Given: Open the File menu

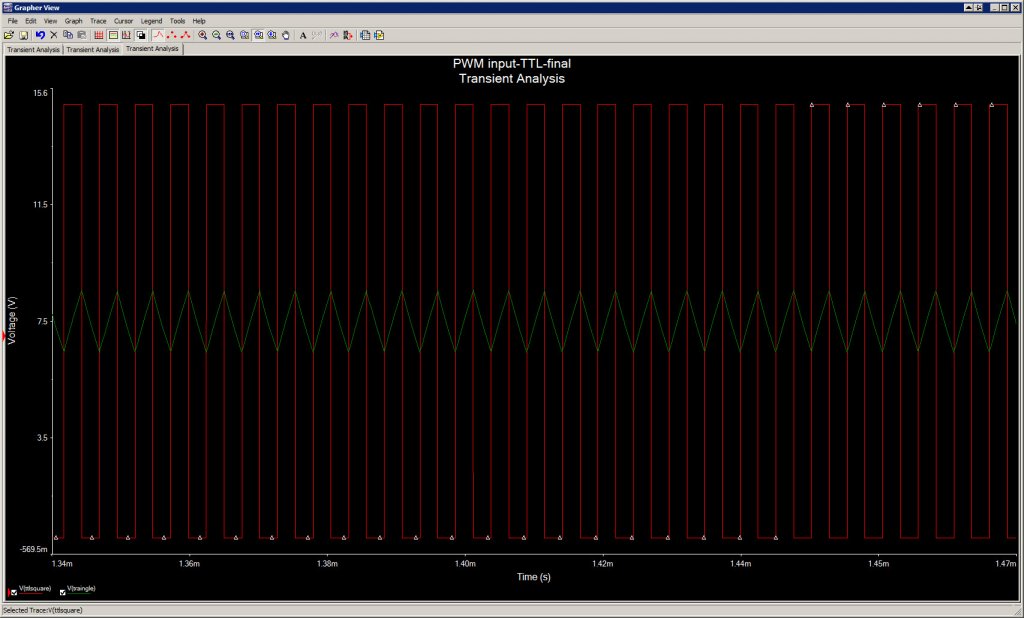Looking at the screenshot, I should [x=12, y=21].
